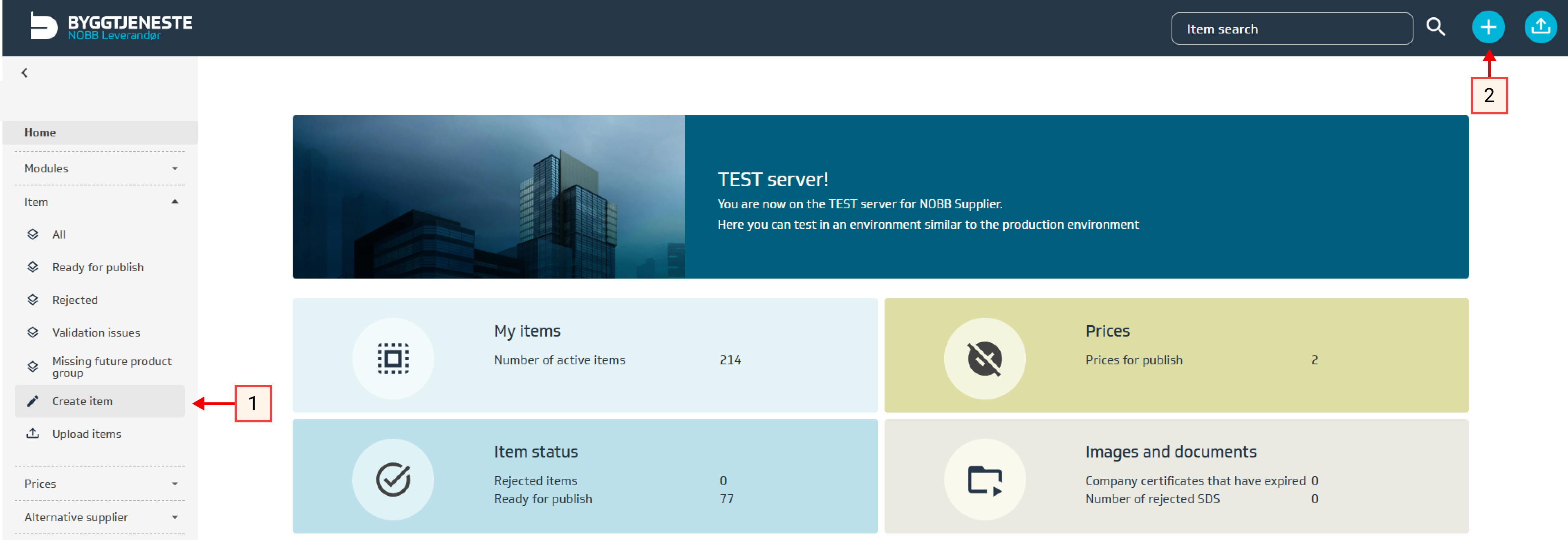
Task: Open Ready for publish items
Action: (97, 268)
